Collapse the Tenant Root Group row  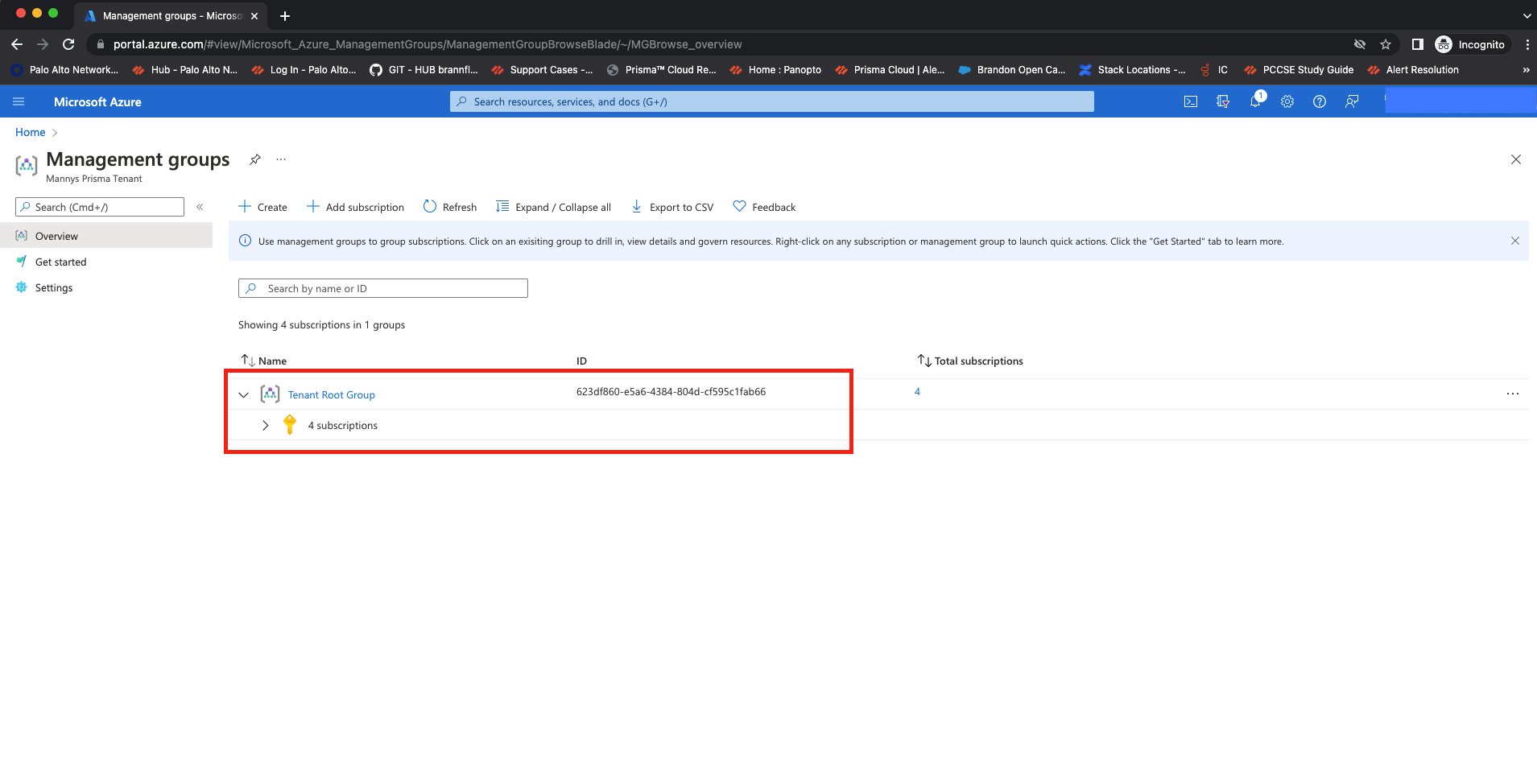pyautogui.click(x=244, y=394)
